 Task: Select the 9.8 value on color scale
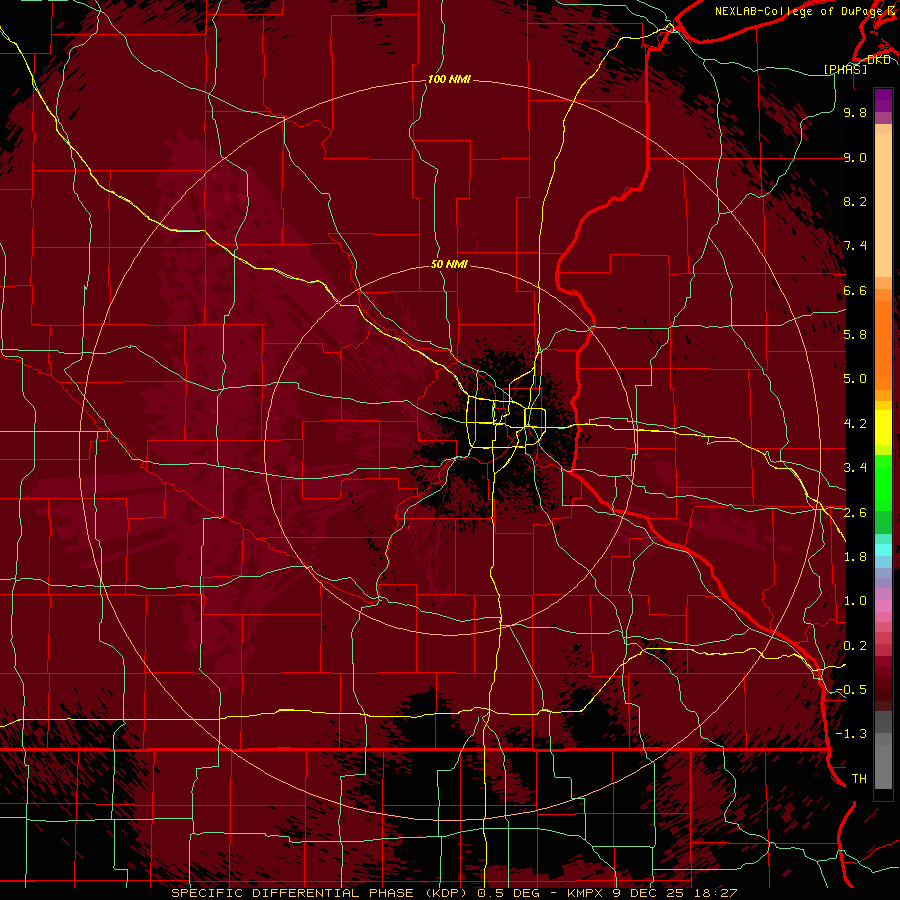855,112
